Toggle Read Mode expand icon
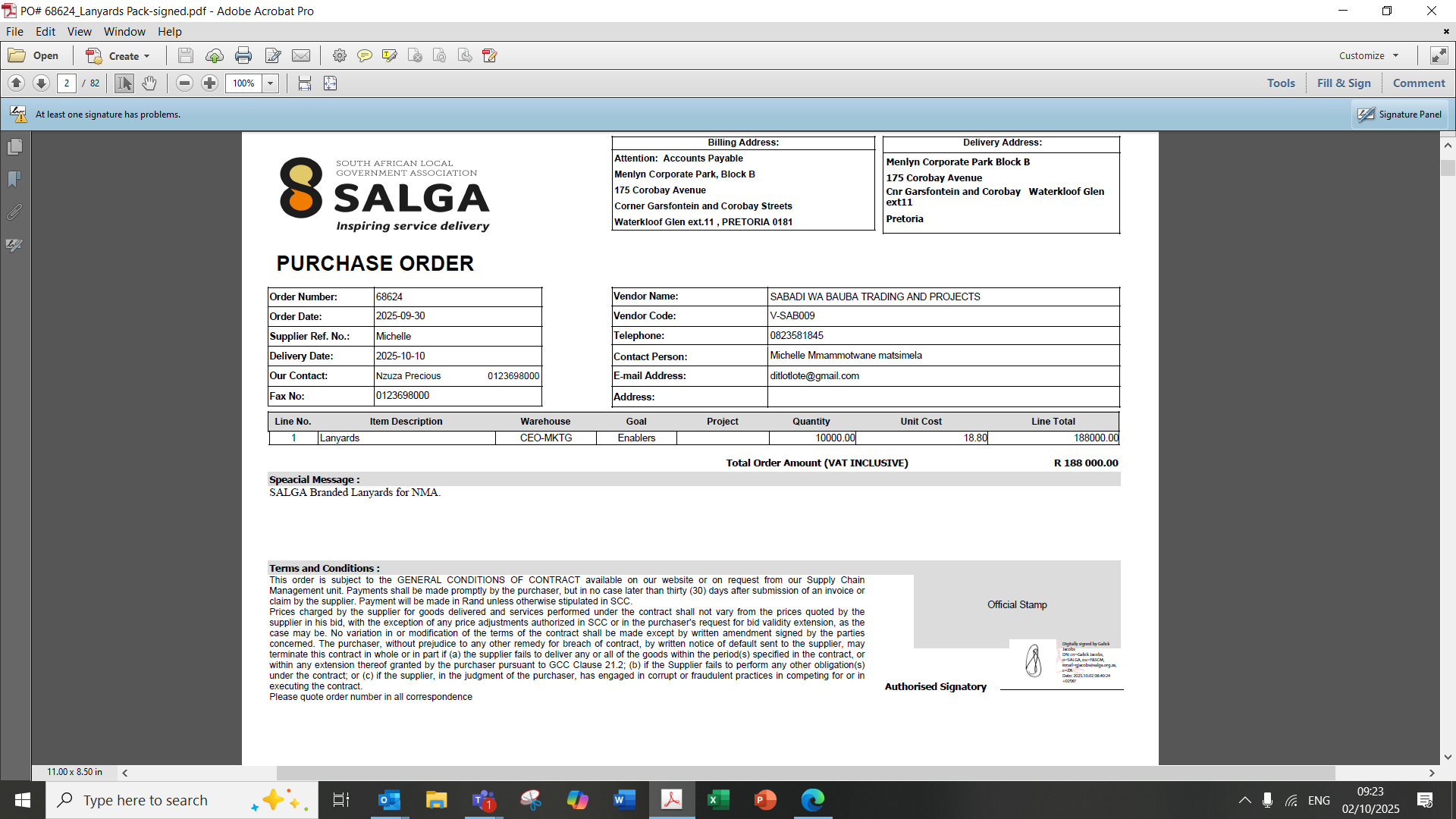Viewport: 1456px width, 819px height. click(1438, 55)
